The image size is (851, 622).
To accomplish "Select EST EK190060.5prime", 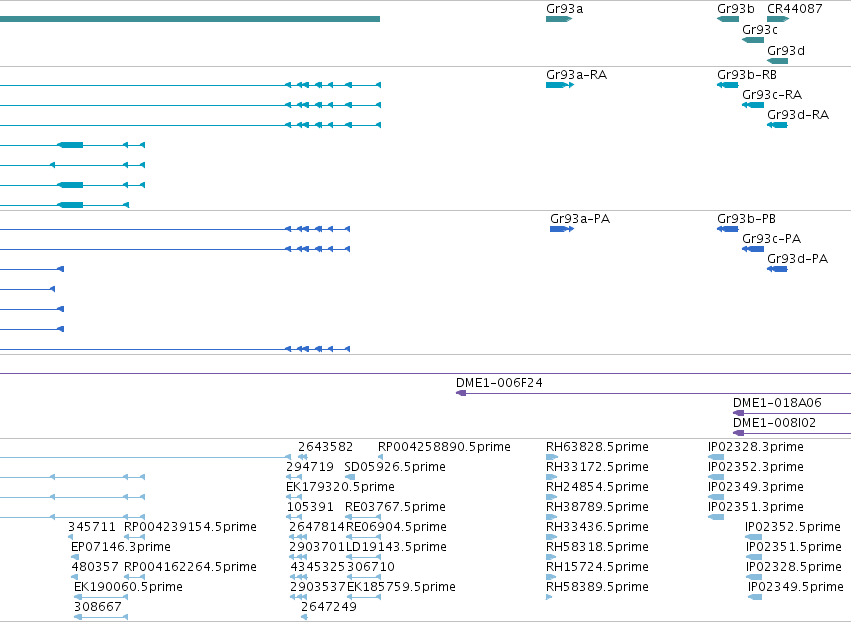I will tap(128, 587).
